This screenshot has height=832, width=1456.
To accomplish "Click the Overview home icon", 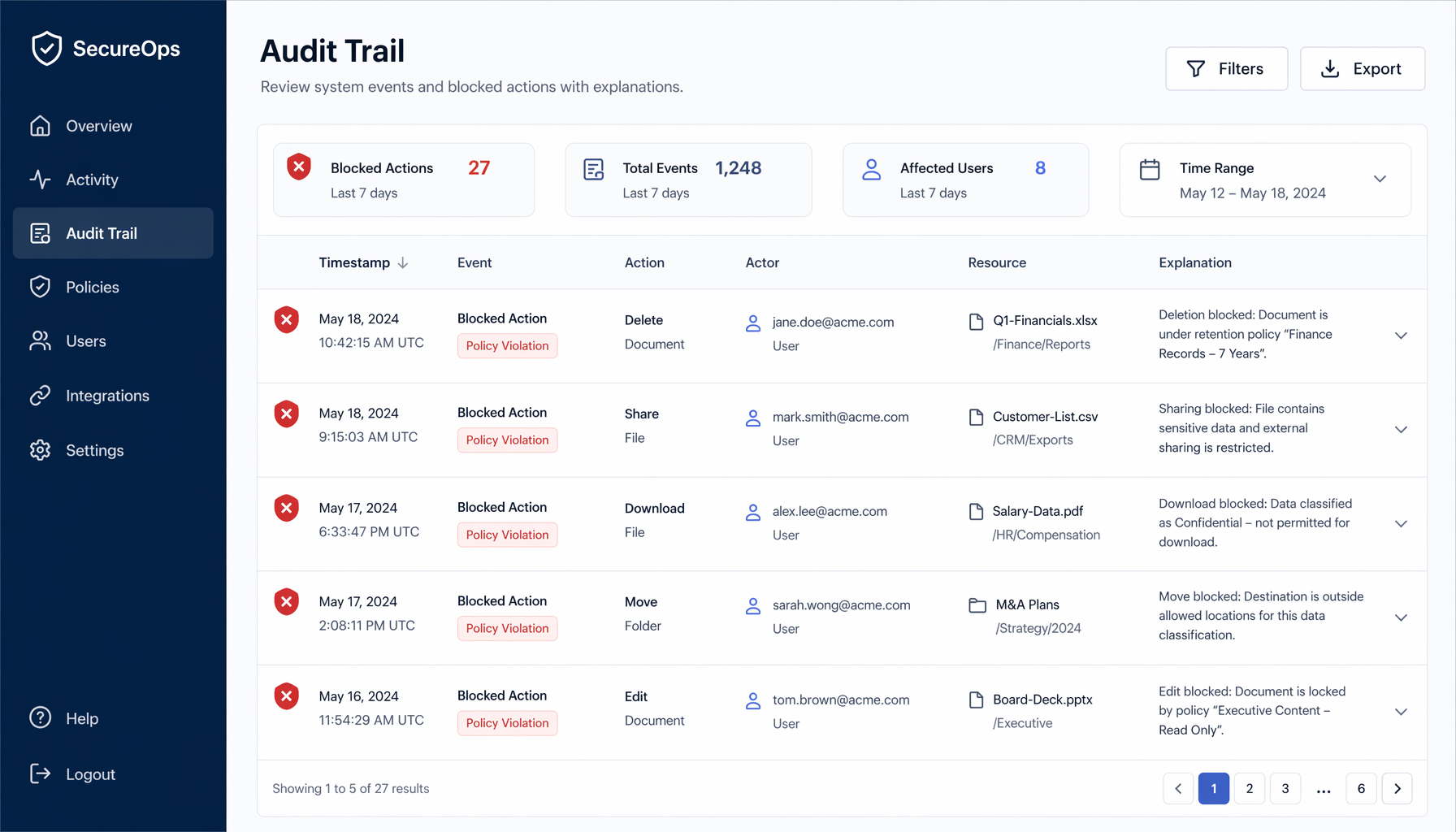I will click(40, 126).
